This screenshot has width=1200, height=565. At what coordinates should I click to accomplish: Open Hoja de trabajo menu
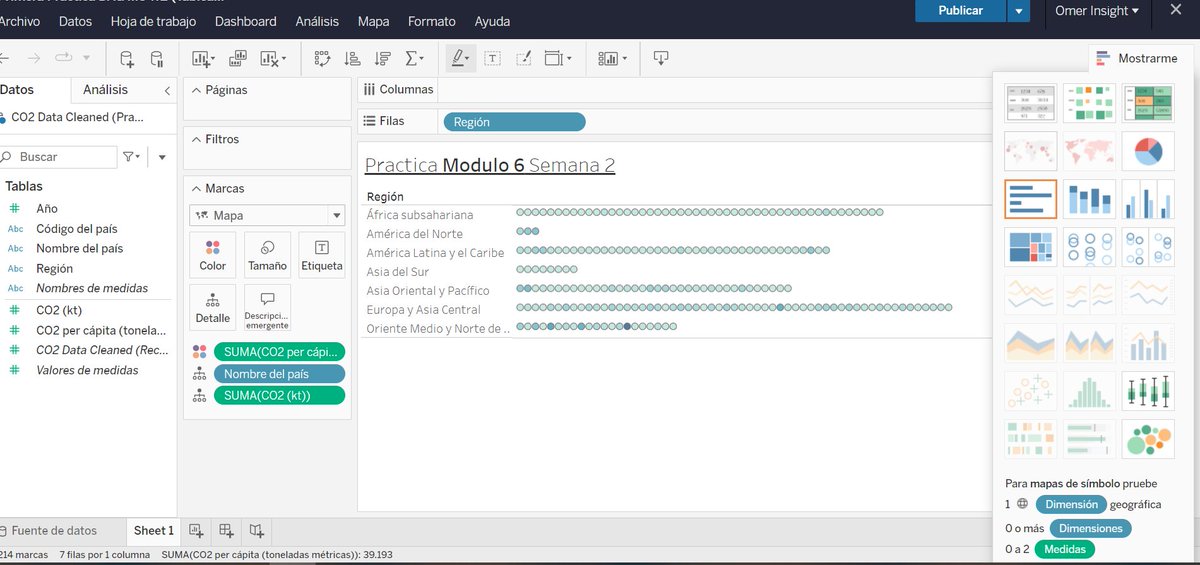pyautogui.click(x=153, y=21)
